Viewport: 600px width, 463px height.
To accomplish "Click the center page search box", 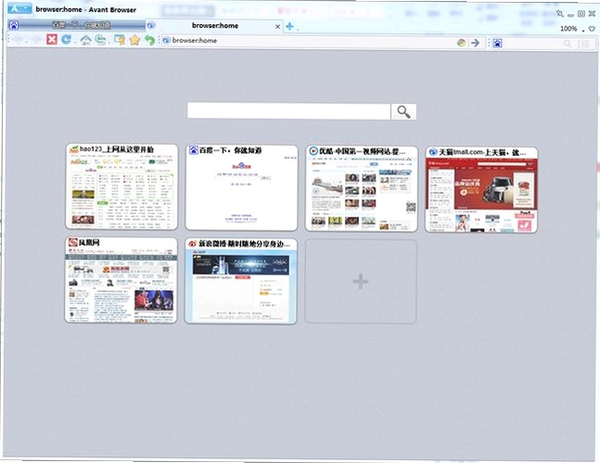I will [289, 111].
